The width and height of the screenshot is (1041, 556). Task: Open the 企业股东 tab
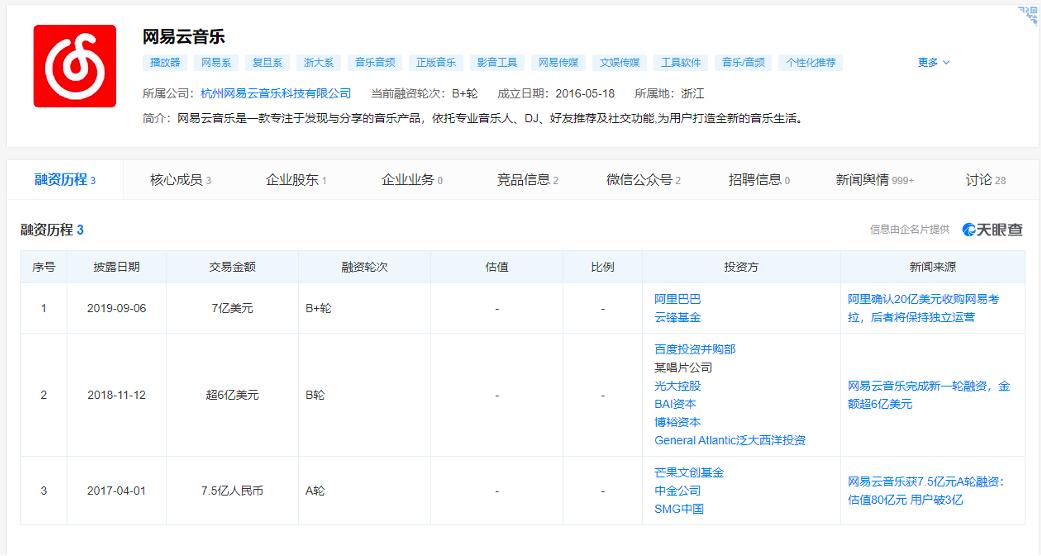pos(296,180)
